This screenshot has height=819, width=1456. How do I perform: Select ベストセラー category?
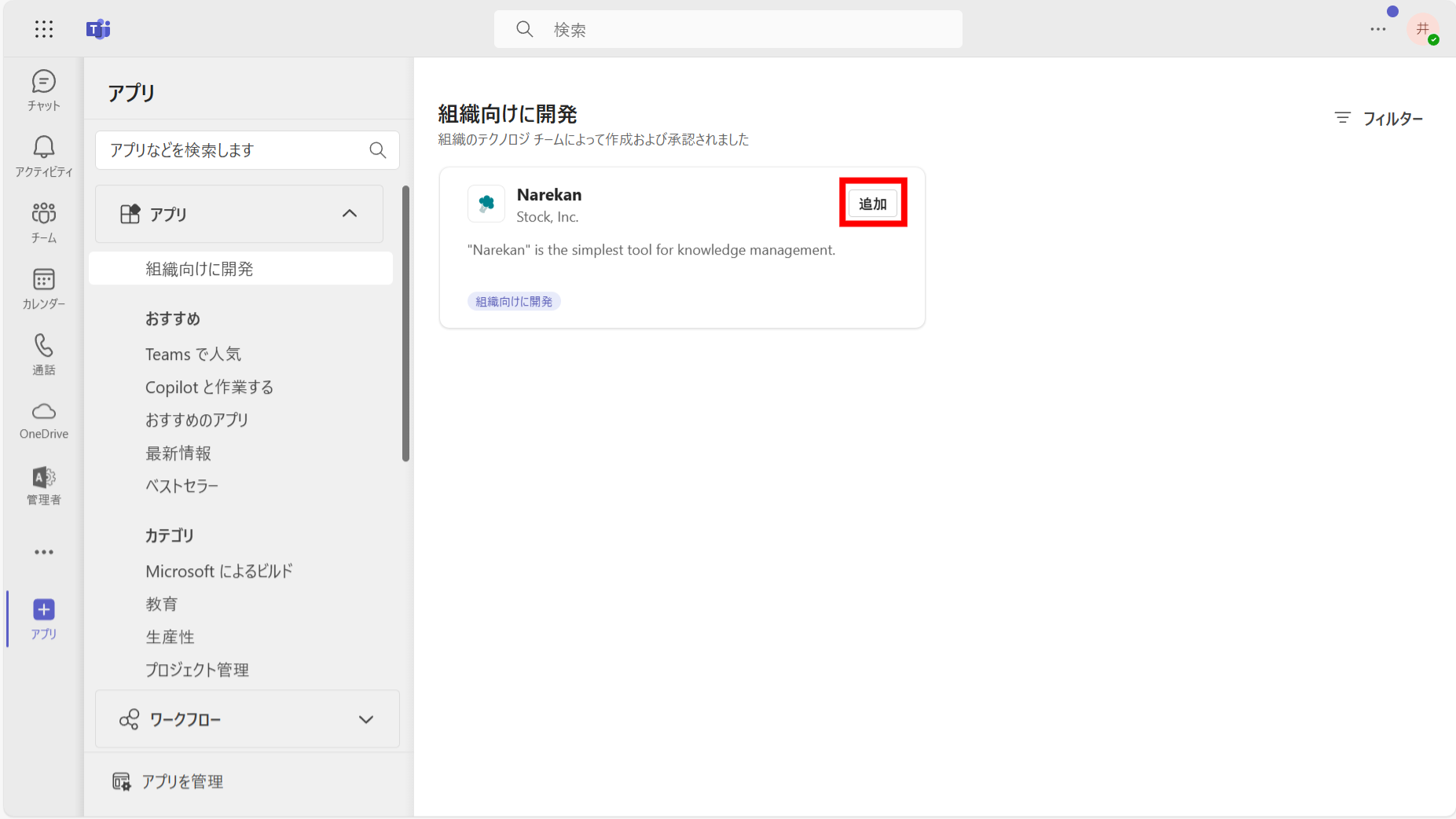(x=182, y=486)
